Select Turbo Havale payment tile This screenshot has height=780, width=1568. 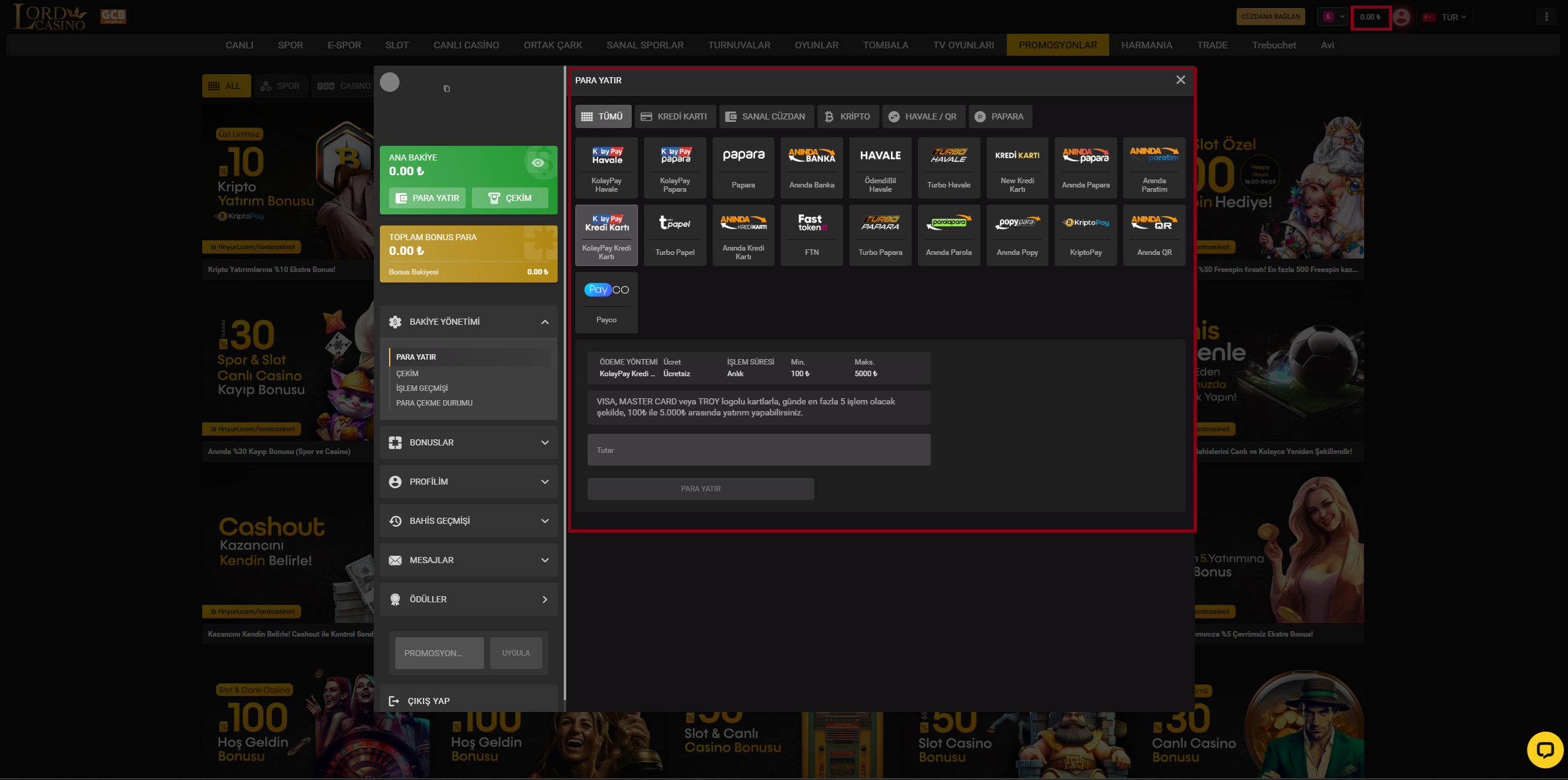(949, 168)
